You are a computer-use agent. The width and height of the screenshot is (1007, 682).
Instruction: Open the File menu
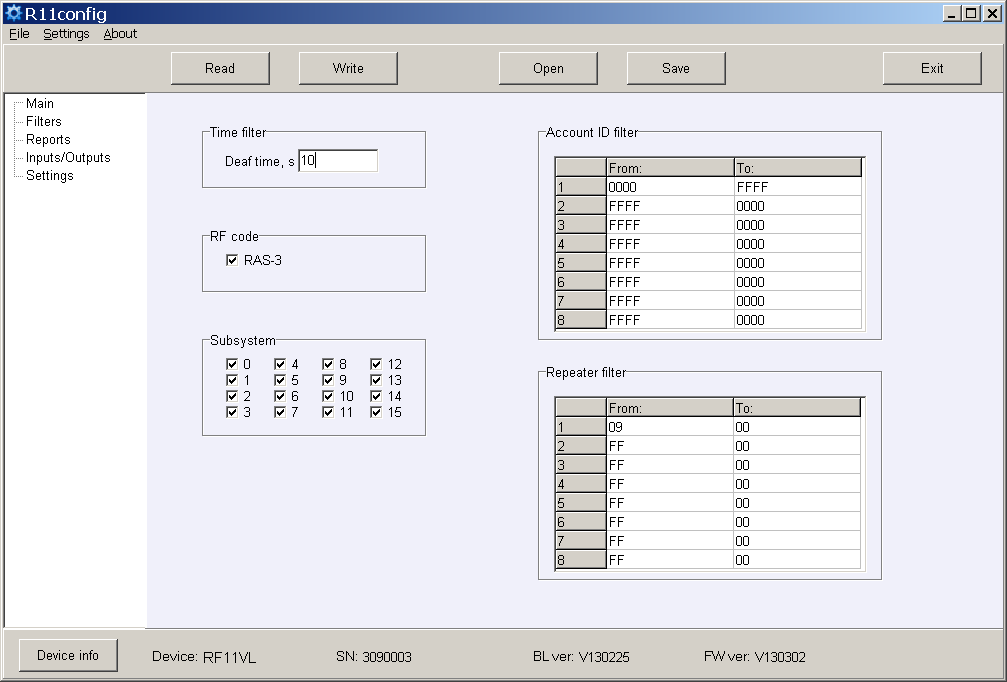[x=20, y=33]
